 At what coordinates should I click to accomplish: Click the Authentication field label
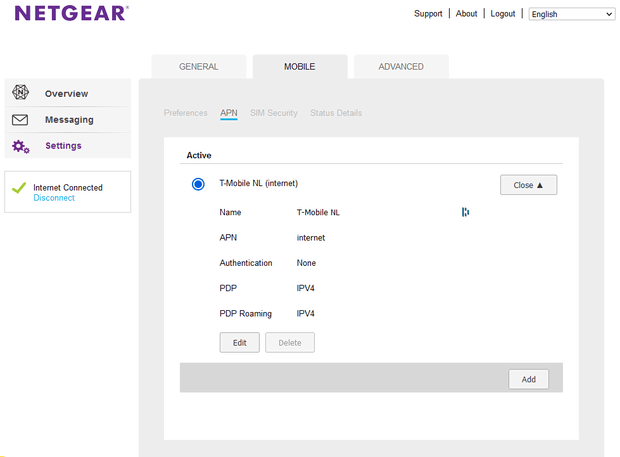point(246,263)
